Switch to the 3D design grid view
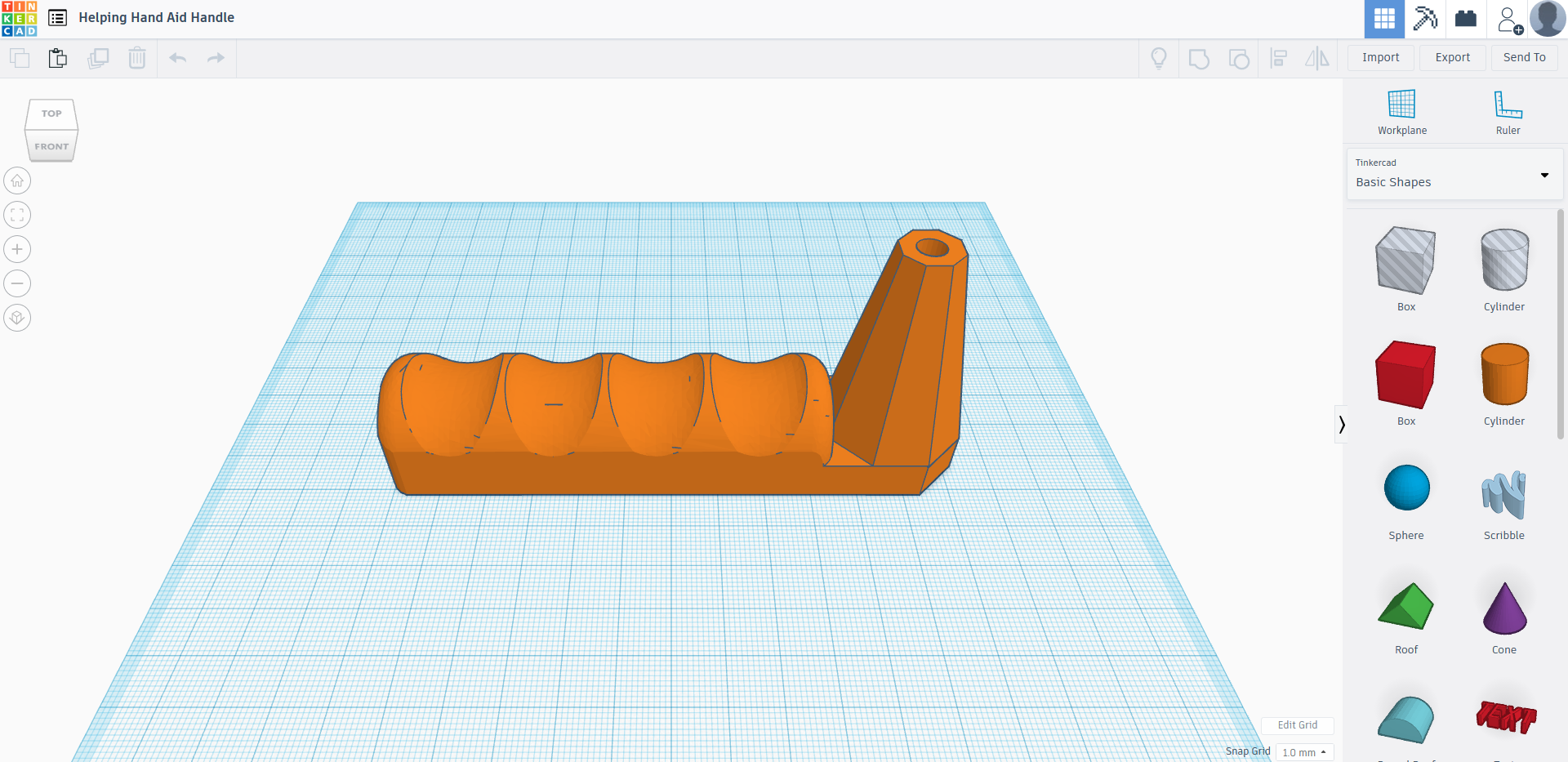Image resolution: width=1568 pixels, height=762 pixels. click(x=1384, y=19)
